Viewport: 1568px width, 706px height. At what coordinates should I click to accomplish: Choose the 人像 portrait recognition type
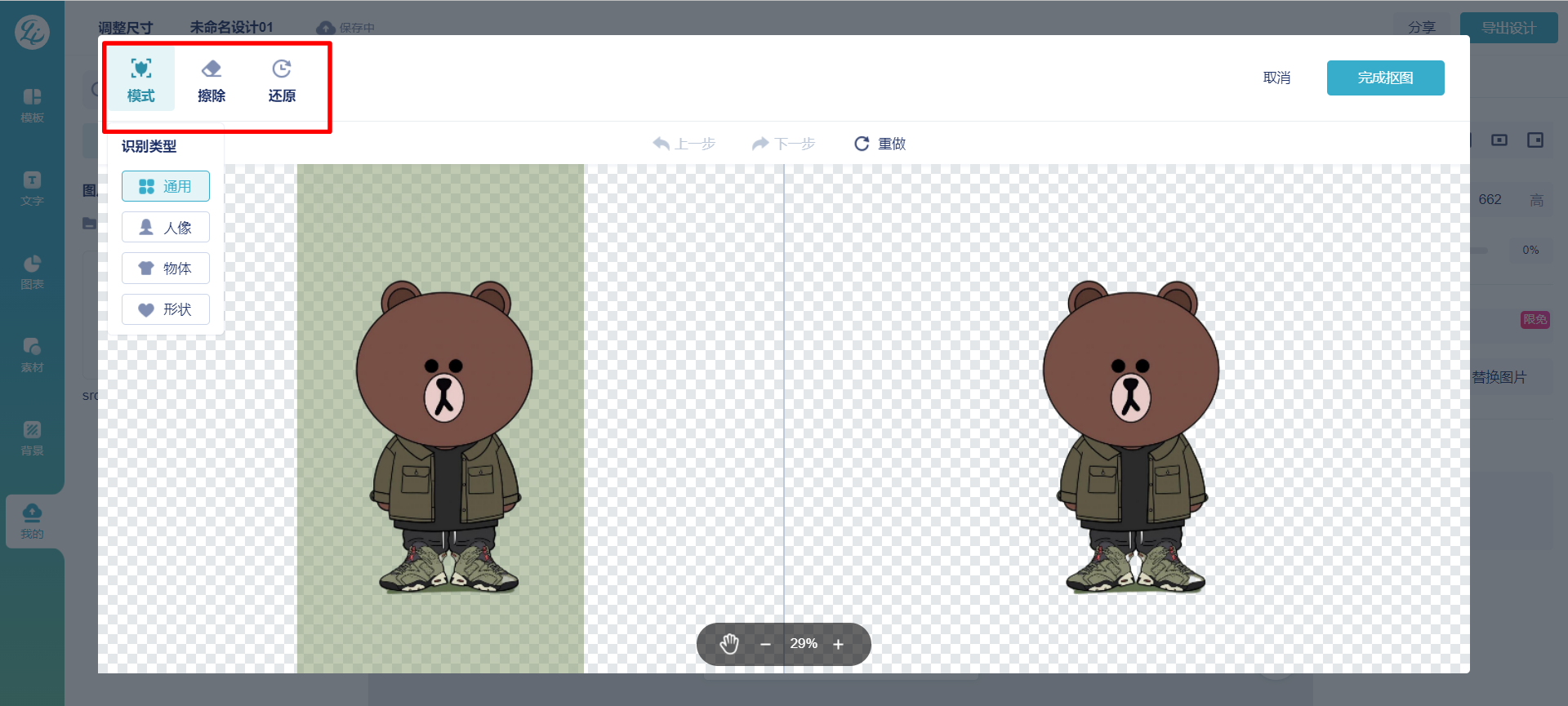[x=166, y=227]
